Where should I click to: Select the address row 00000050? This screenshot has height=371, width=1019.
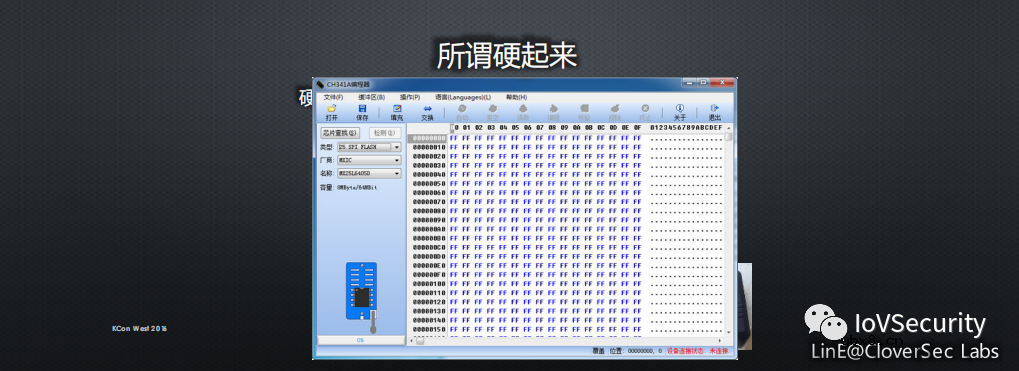point(428,183)
